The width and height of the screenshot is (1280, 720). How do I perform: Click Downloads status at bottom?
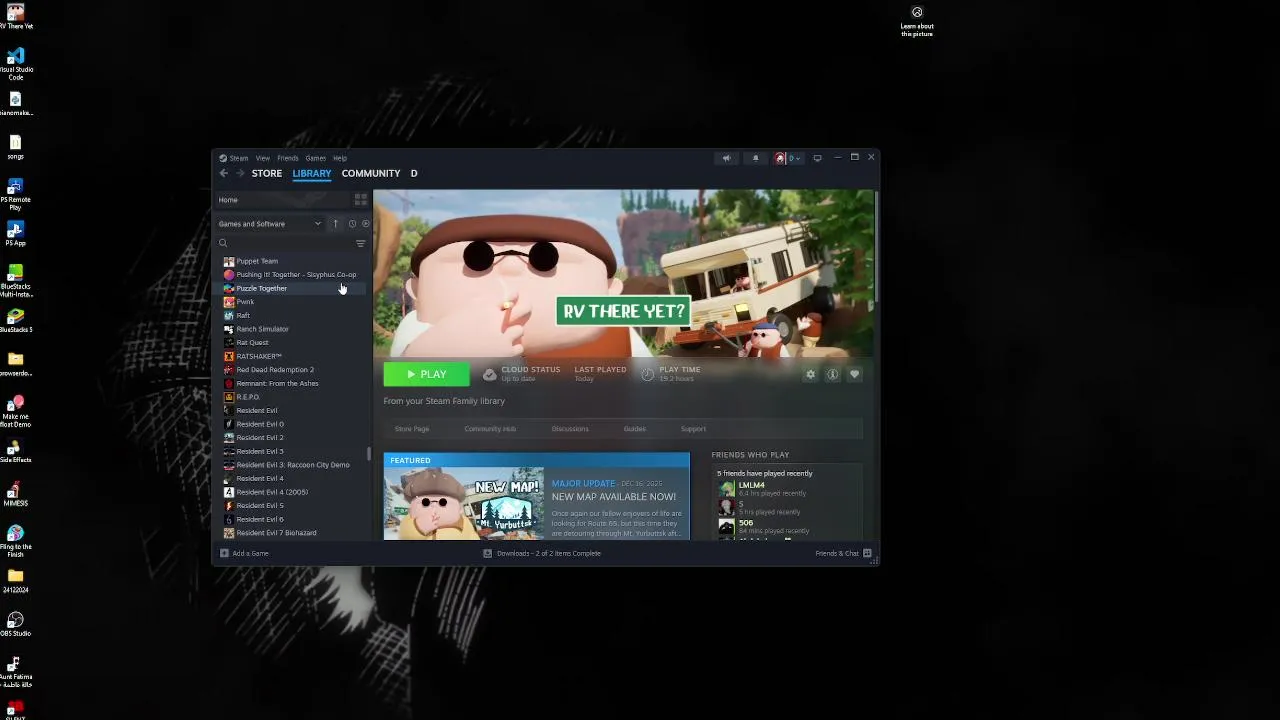point(542,553)
